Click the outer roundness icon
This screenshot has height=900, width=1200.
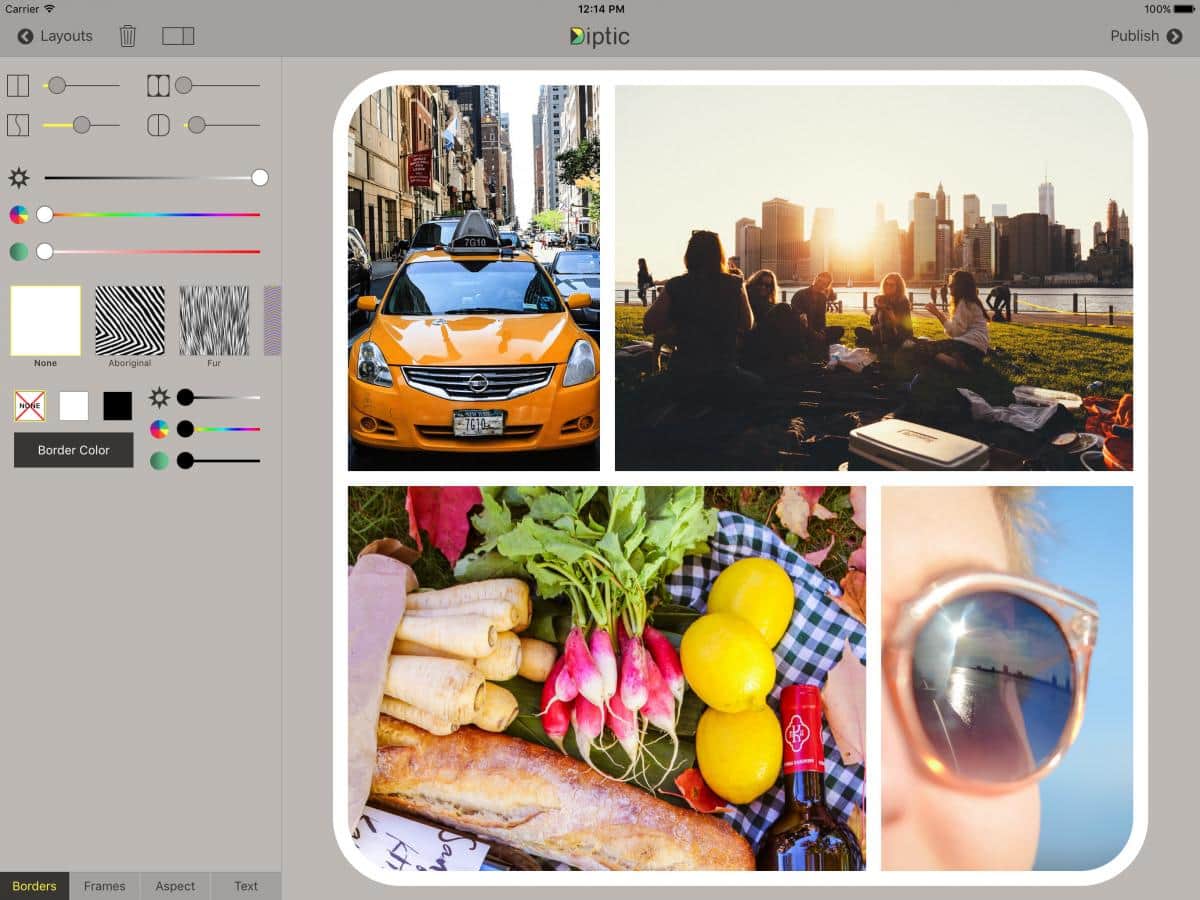tap(158, 125)
